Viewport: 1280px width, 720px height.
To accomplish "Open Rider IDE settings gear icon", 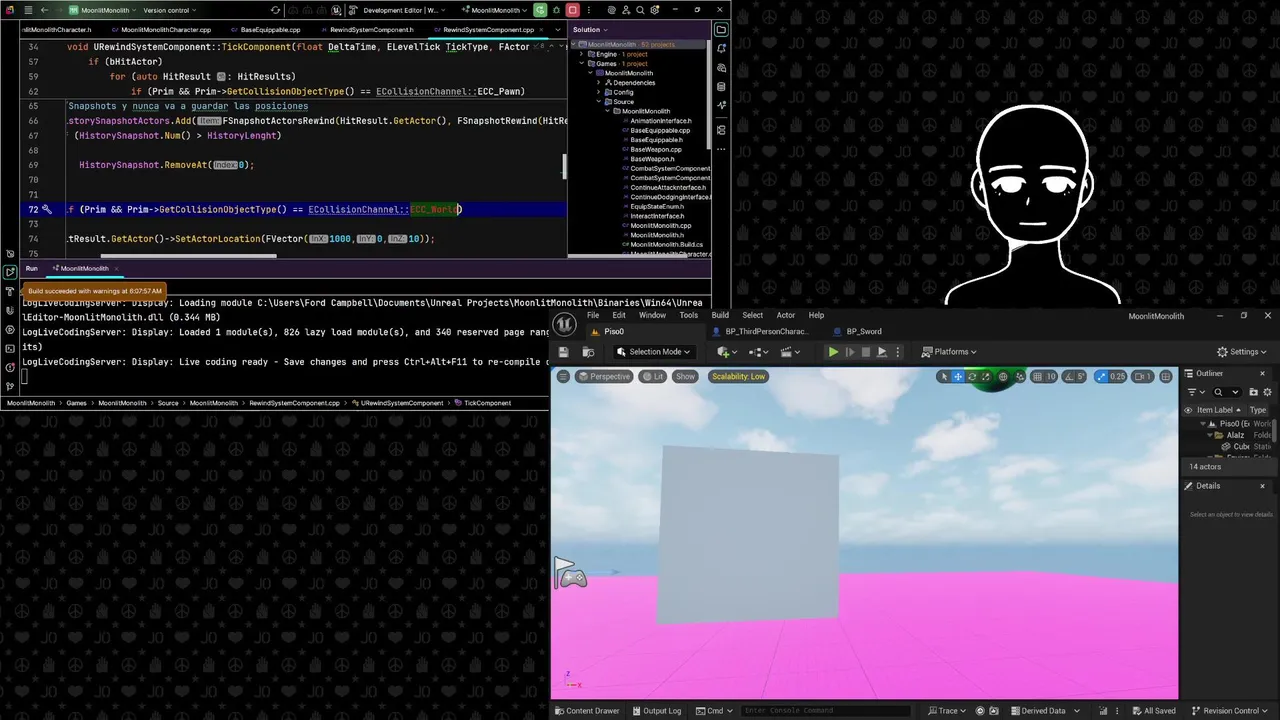I will click(654, 10).
